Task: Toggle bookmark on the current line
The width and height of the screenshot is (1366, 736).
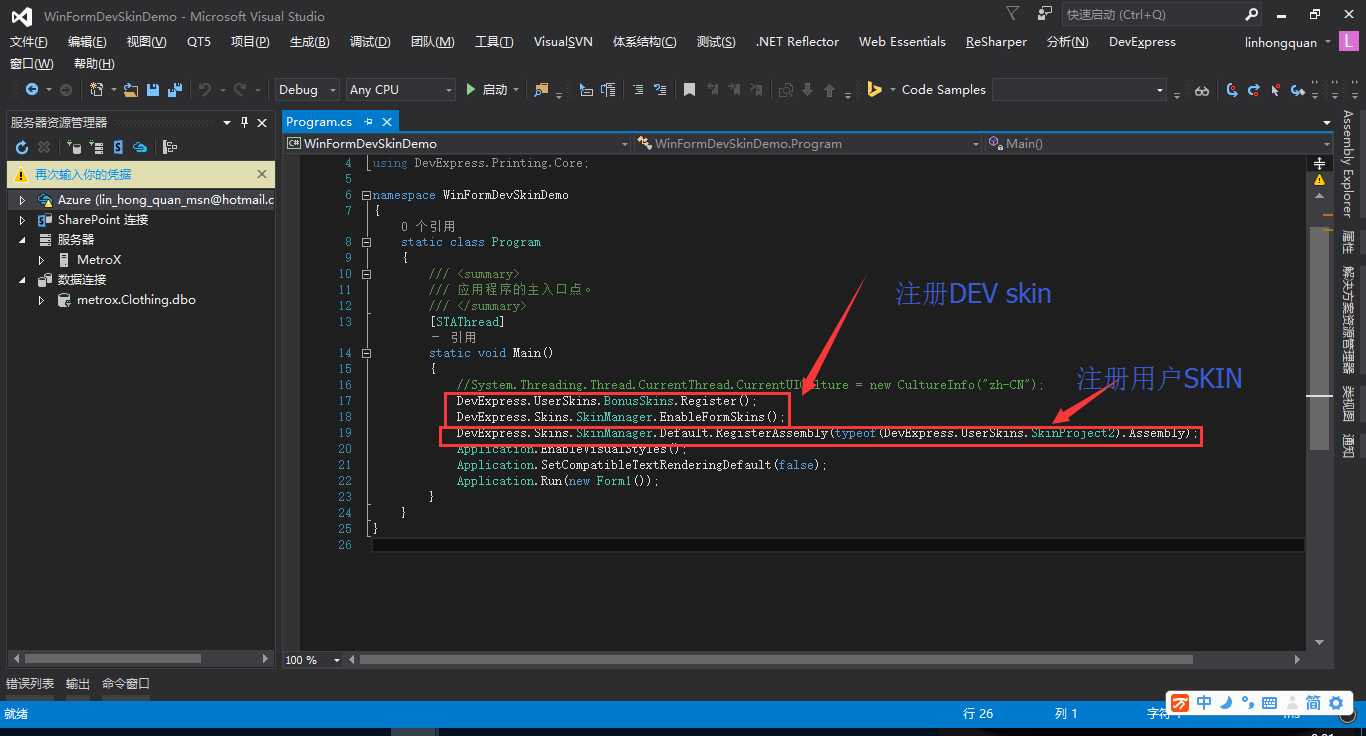Action: [689, 90]
